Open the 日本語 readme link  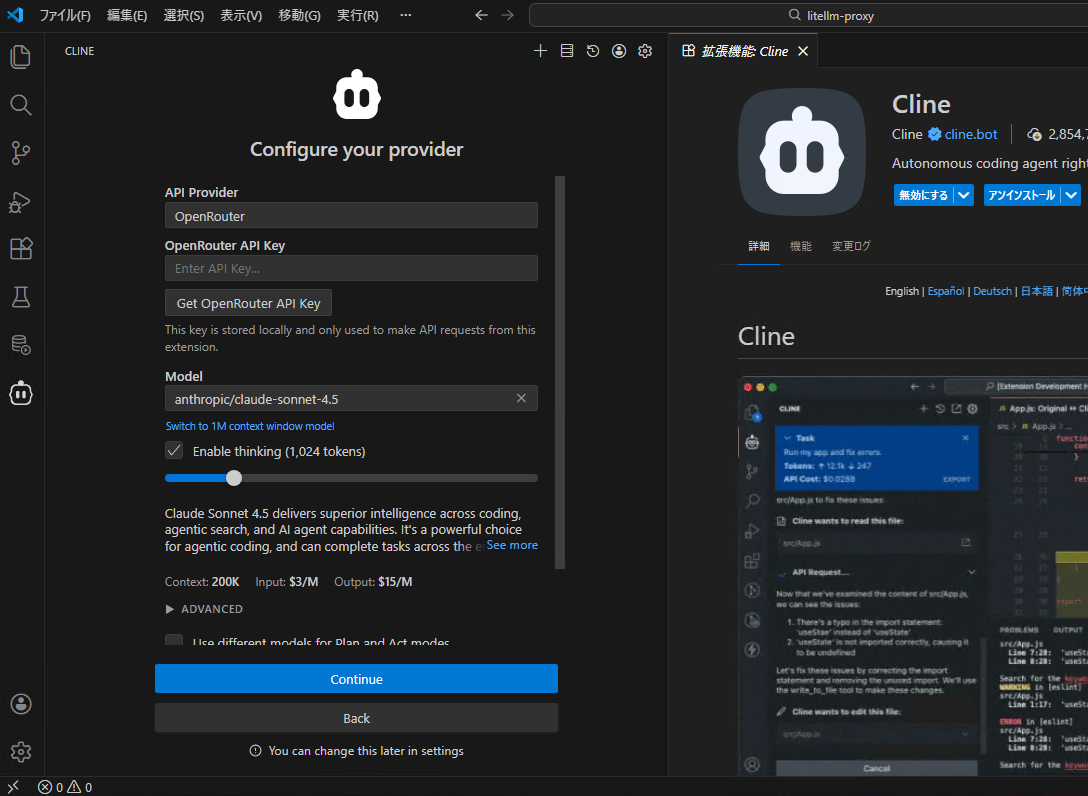[1037, 291]
